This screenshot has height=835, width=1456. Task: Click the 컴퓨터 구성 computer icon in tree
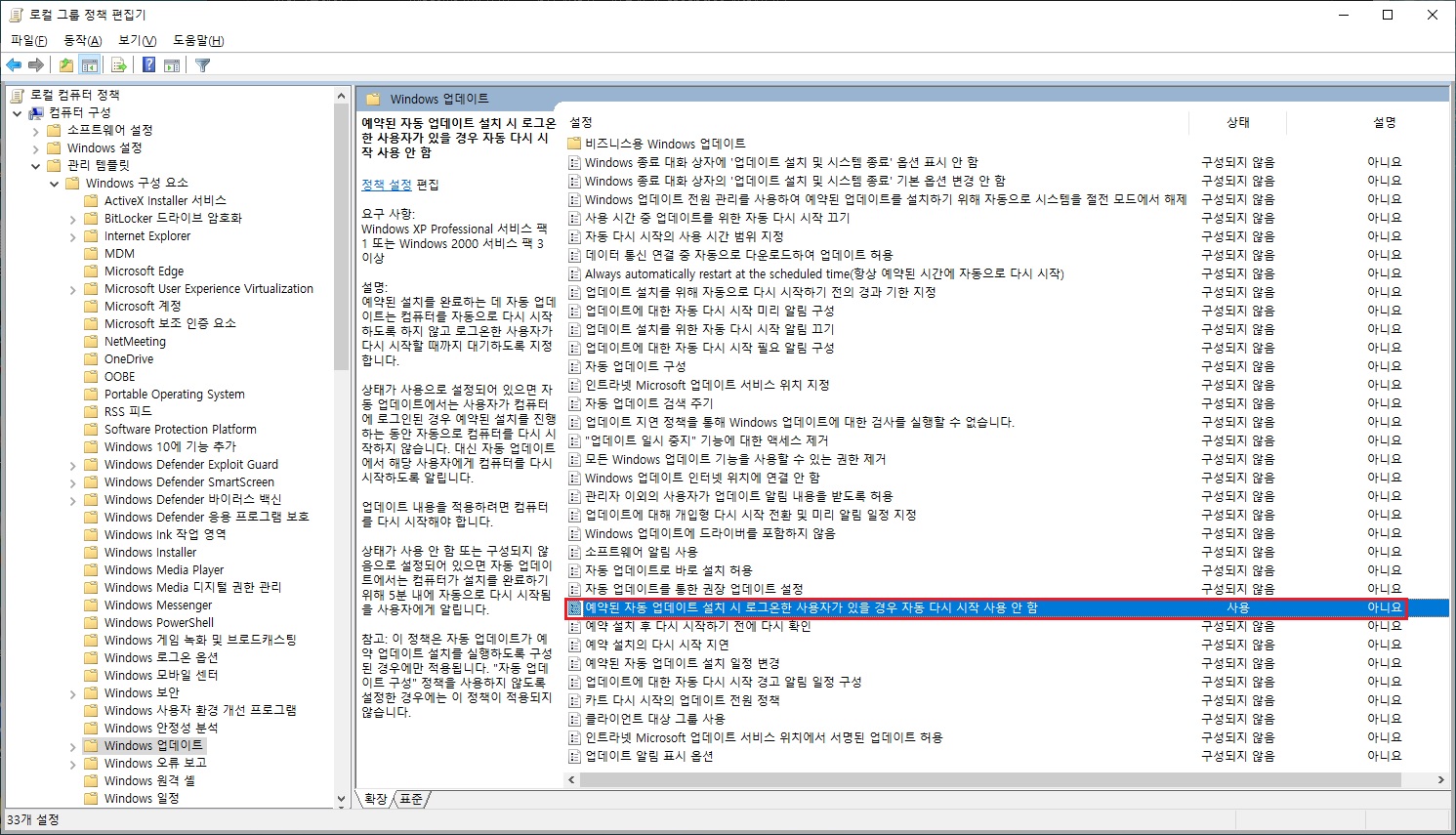click(36, 112)
